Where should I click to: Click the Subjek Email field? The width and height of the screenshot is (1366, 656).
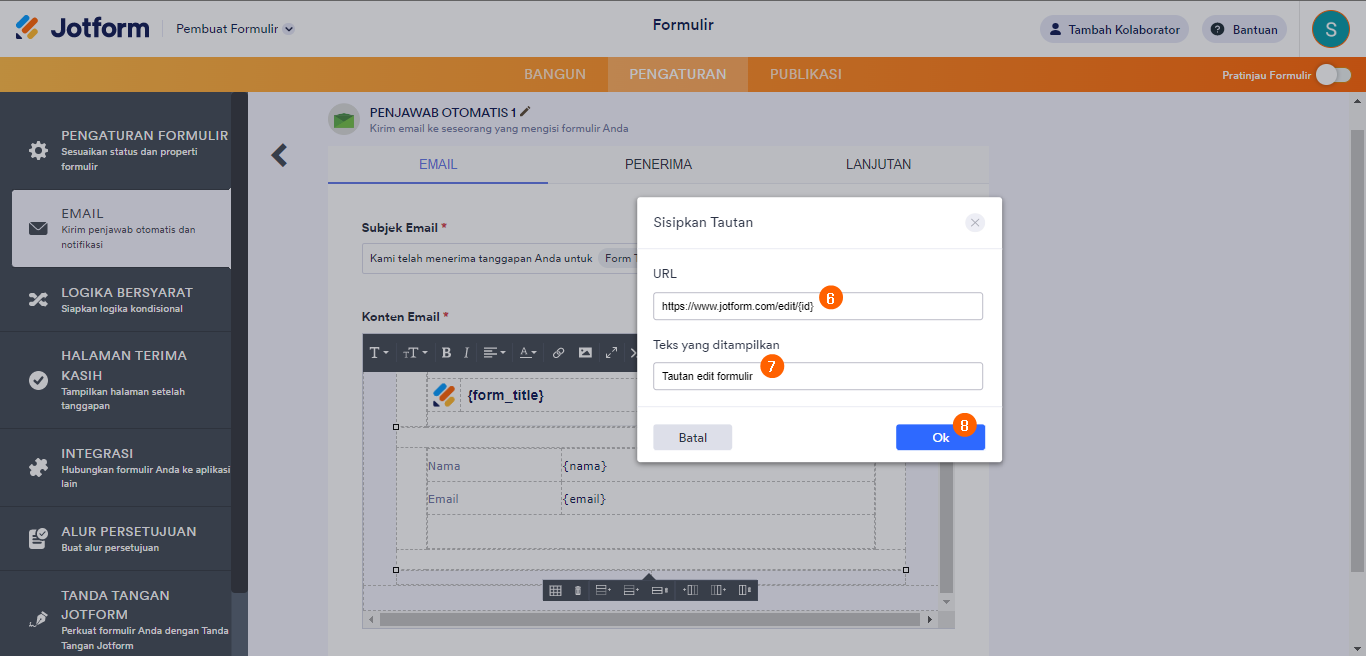[x=499, y=258]
